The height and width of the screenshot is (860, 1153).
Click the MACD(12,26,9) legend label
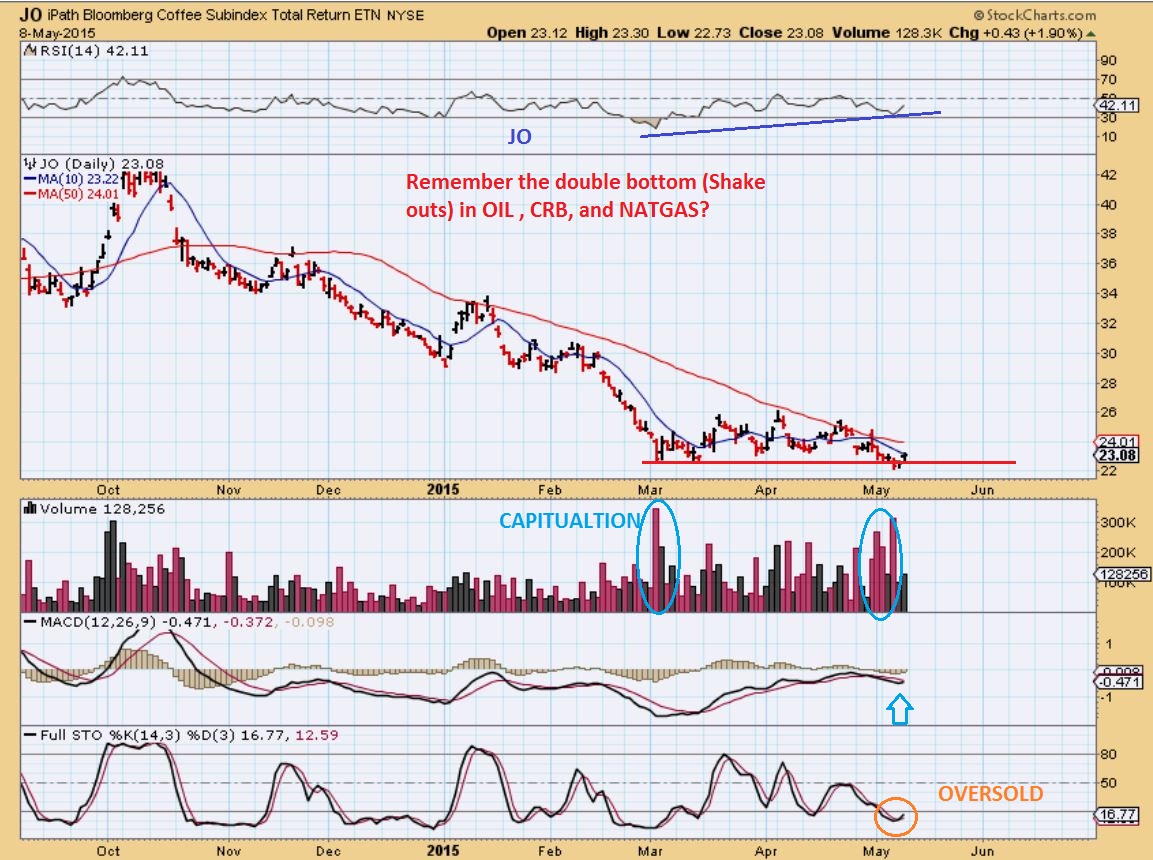(x=98, y=622)
